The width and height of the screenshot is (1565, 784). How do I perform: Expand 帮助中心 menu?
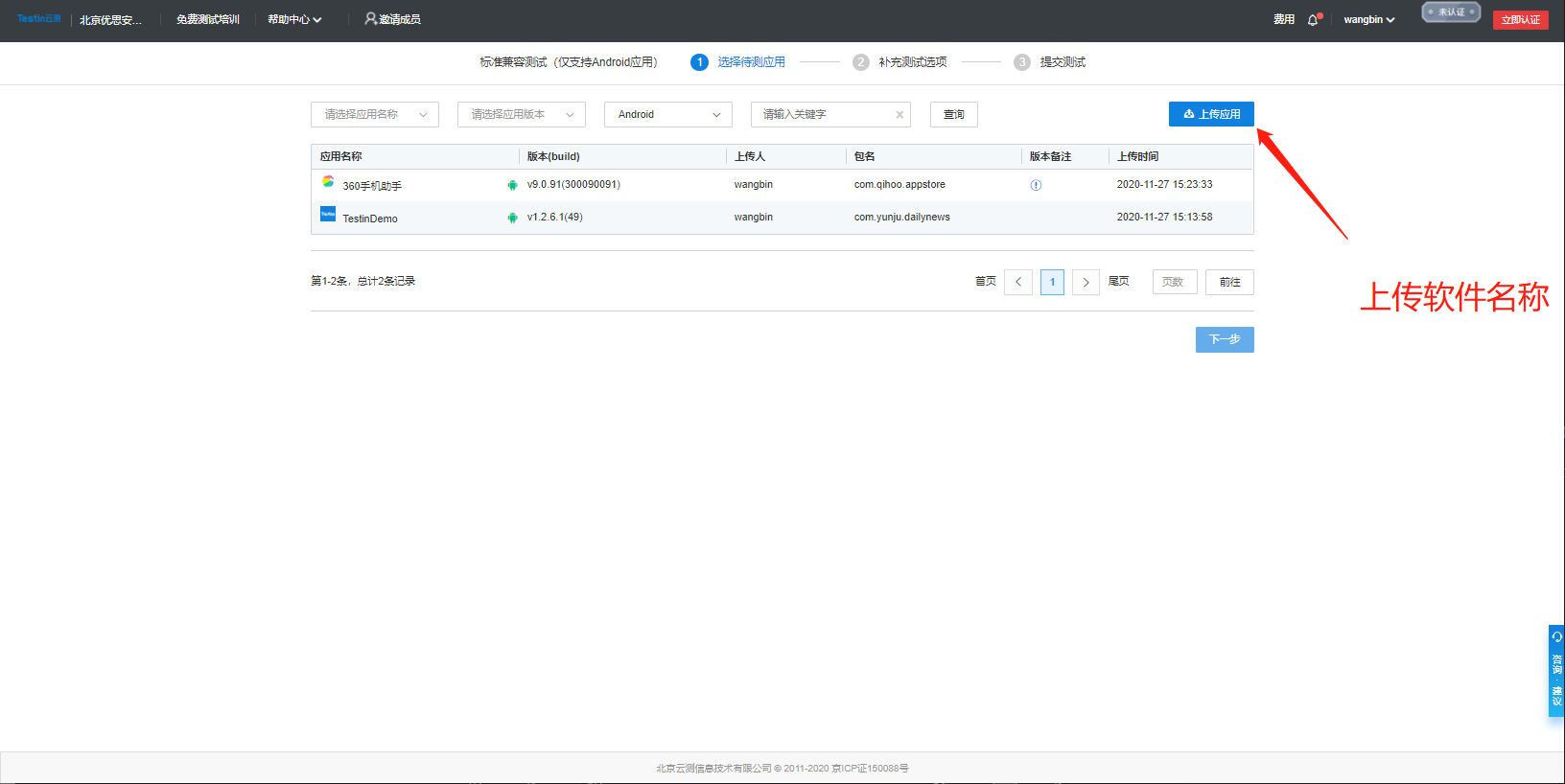point(294,19)
